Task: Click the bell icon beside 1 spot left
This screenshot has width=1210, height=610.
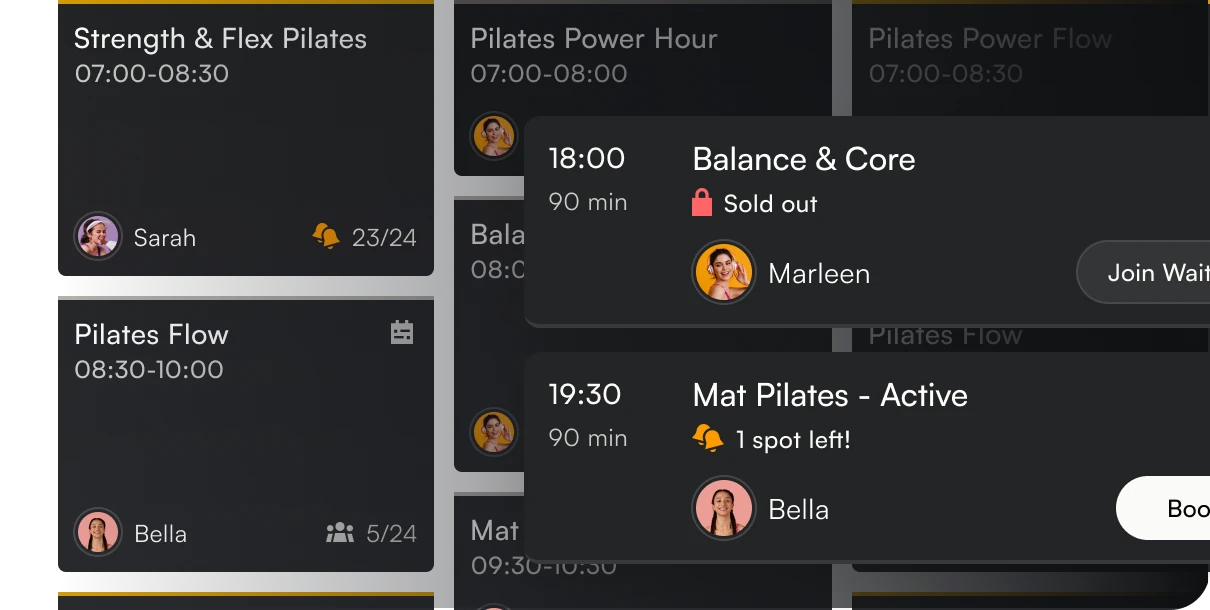Action: (x=708, y=439)
